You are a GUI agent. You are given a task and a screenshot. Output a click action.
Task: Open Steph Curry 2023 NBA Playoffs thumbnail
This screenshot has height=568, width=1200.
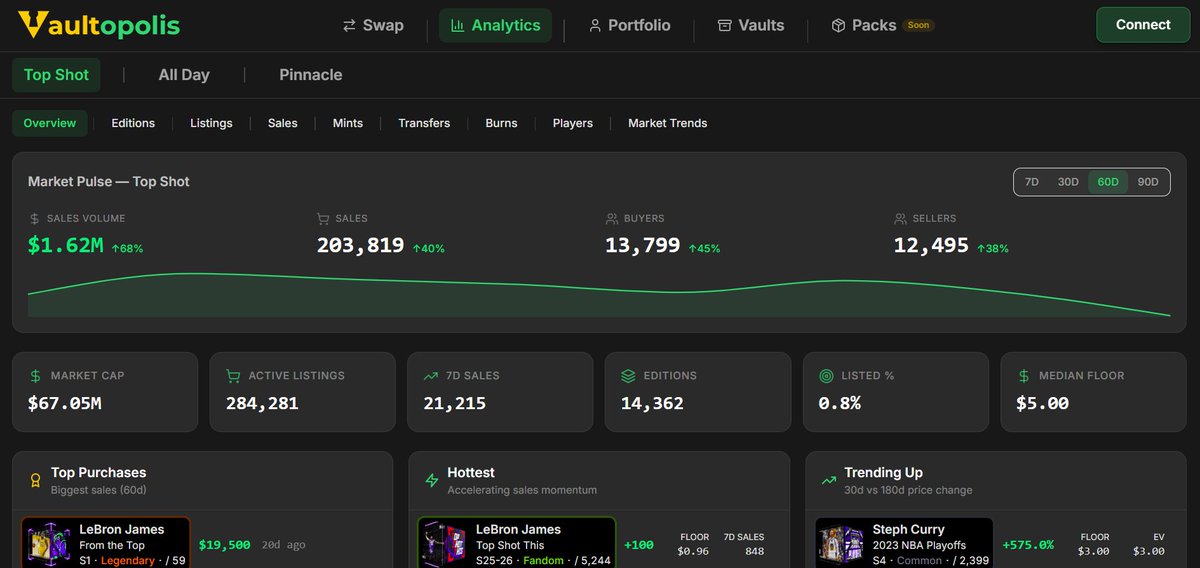839,545
